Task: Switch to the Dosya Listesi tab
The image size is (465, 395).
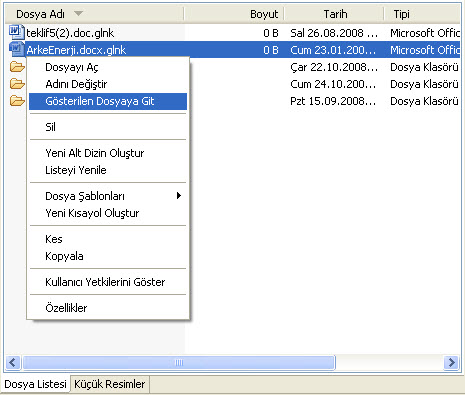Action: coord(36,384)
